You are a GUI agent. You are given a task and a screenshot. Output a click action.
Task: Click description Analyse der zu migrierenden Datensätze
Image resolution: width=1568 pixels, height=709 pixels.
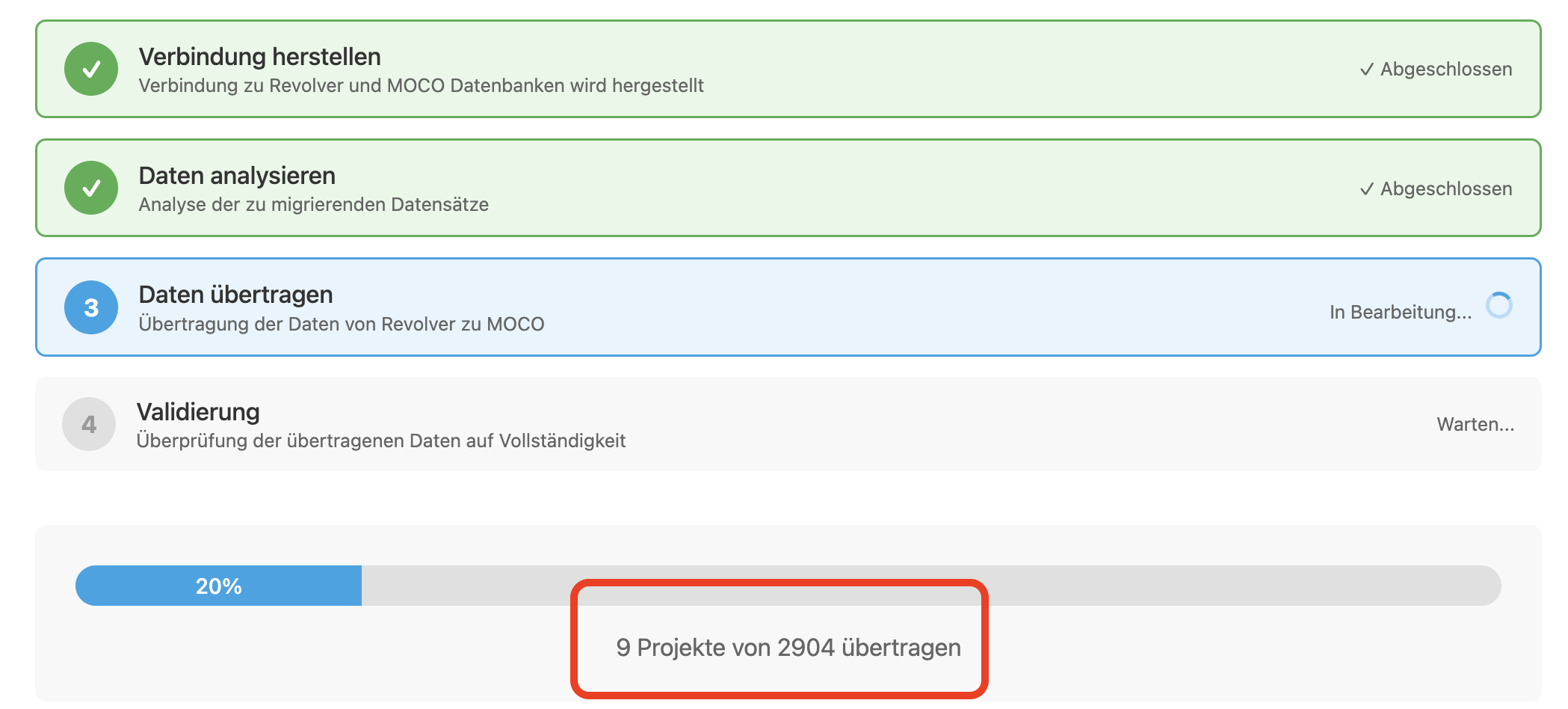point(313,204)
